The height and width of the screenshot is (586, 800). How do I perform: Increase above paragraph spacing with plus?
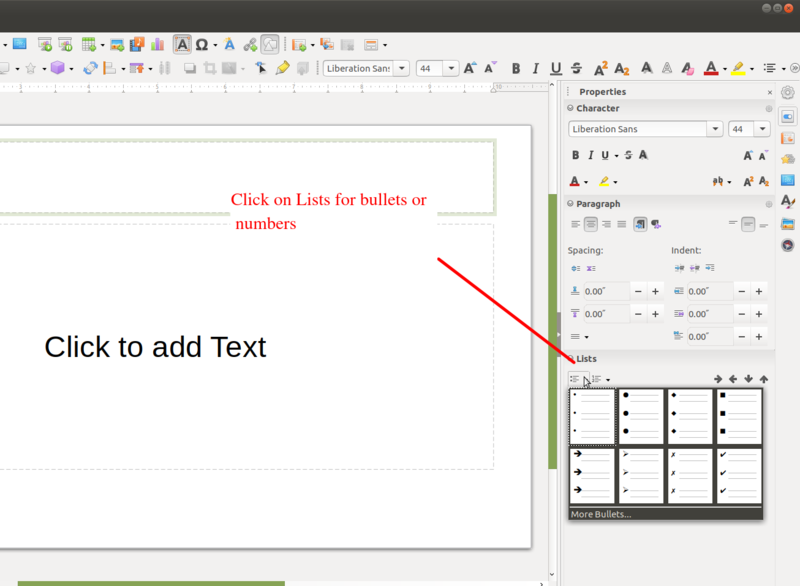click(655, 291)
